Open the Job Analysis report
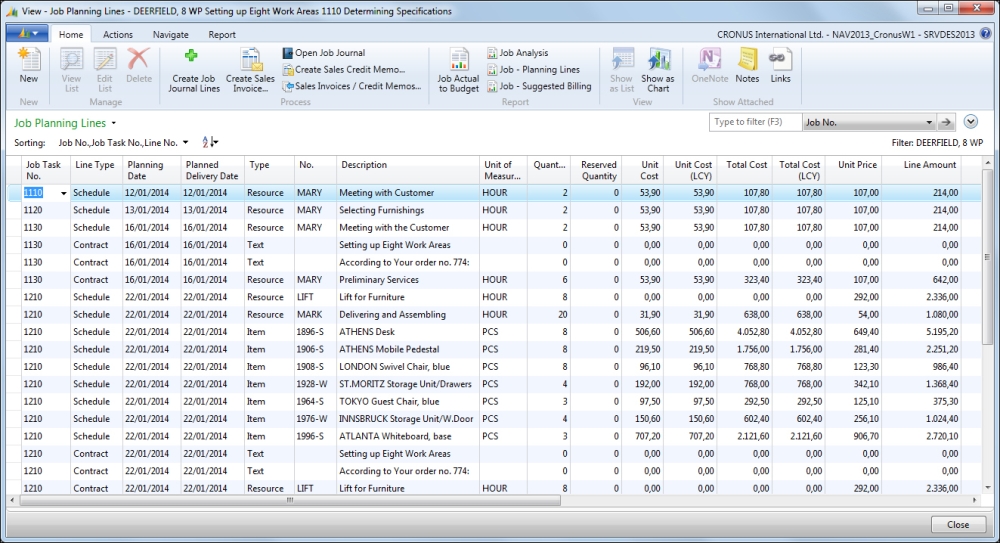1000x543 pixels. click(518, 53)
